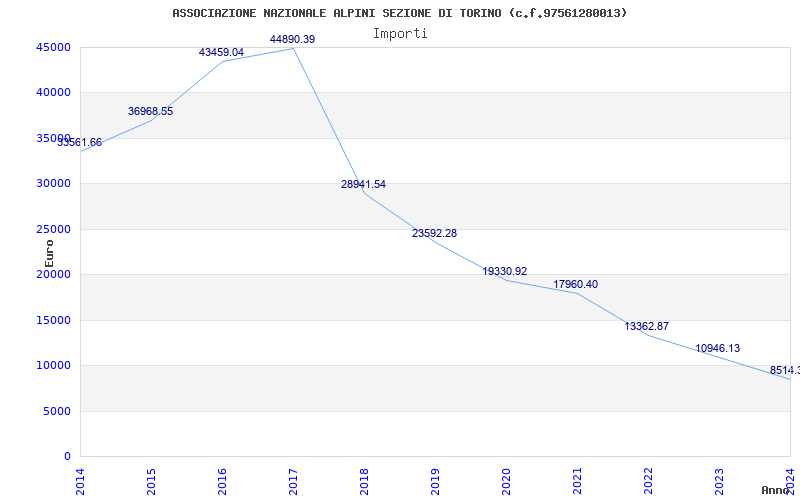
Task: Click y-axis tick label 35000
Action: coord(53,138)
